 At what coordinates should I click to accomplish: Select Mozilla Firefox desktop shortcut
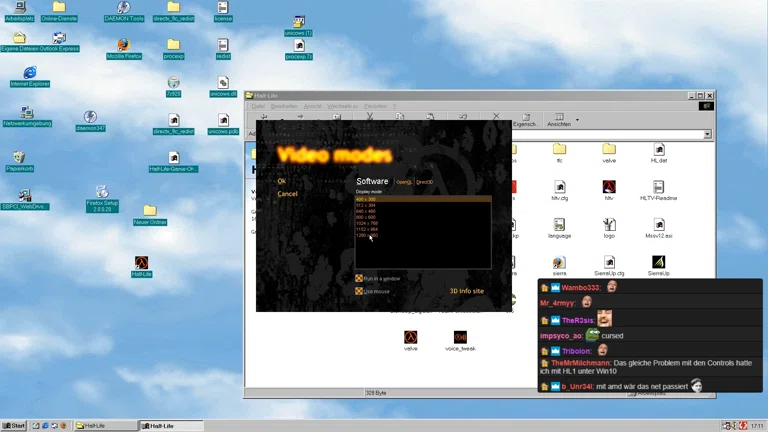point(123,49)
